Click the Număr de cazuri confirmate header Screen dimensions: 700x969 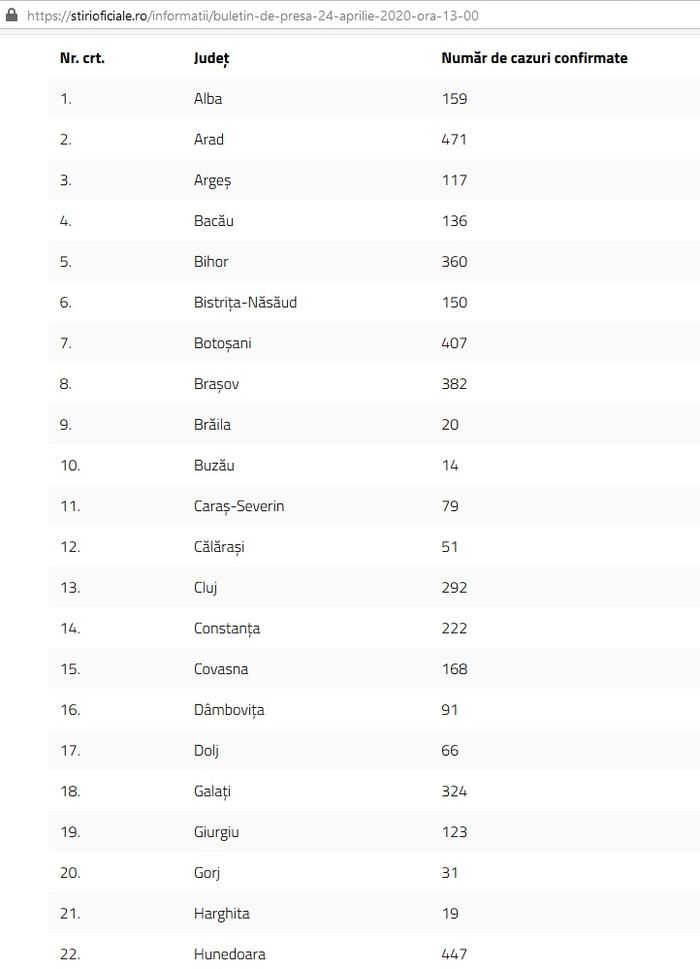534,58
